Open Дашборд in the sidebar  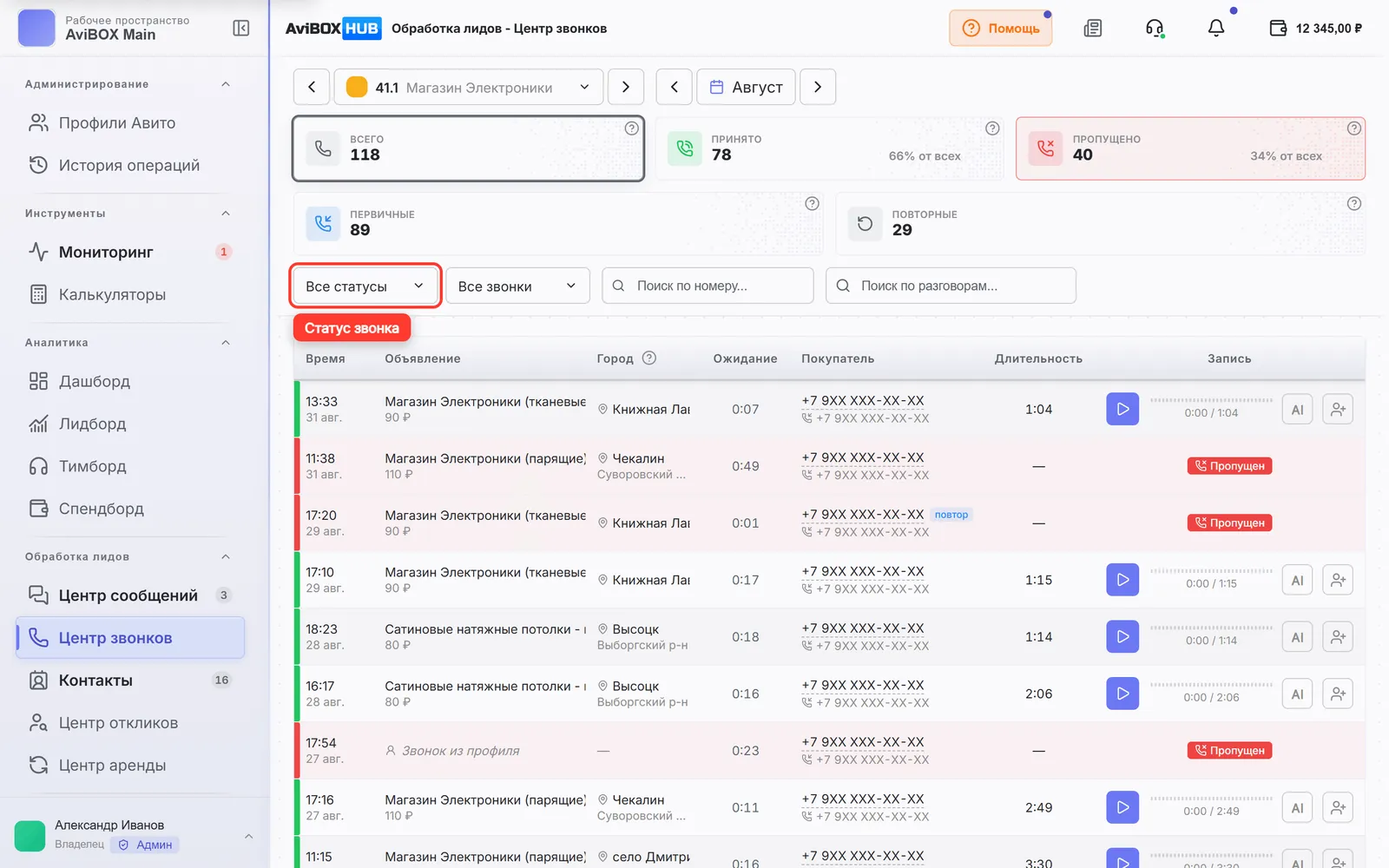click(130, 381)
